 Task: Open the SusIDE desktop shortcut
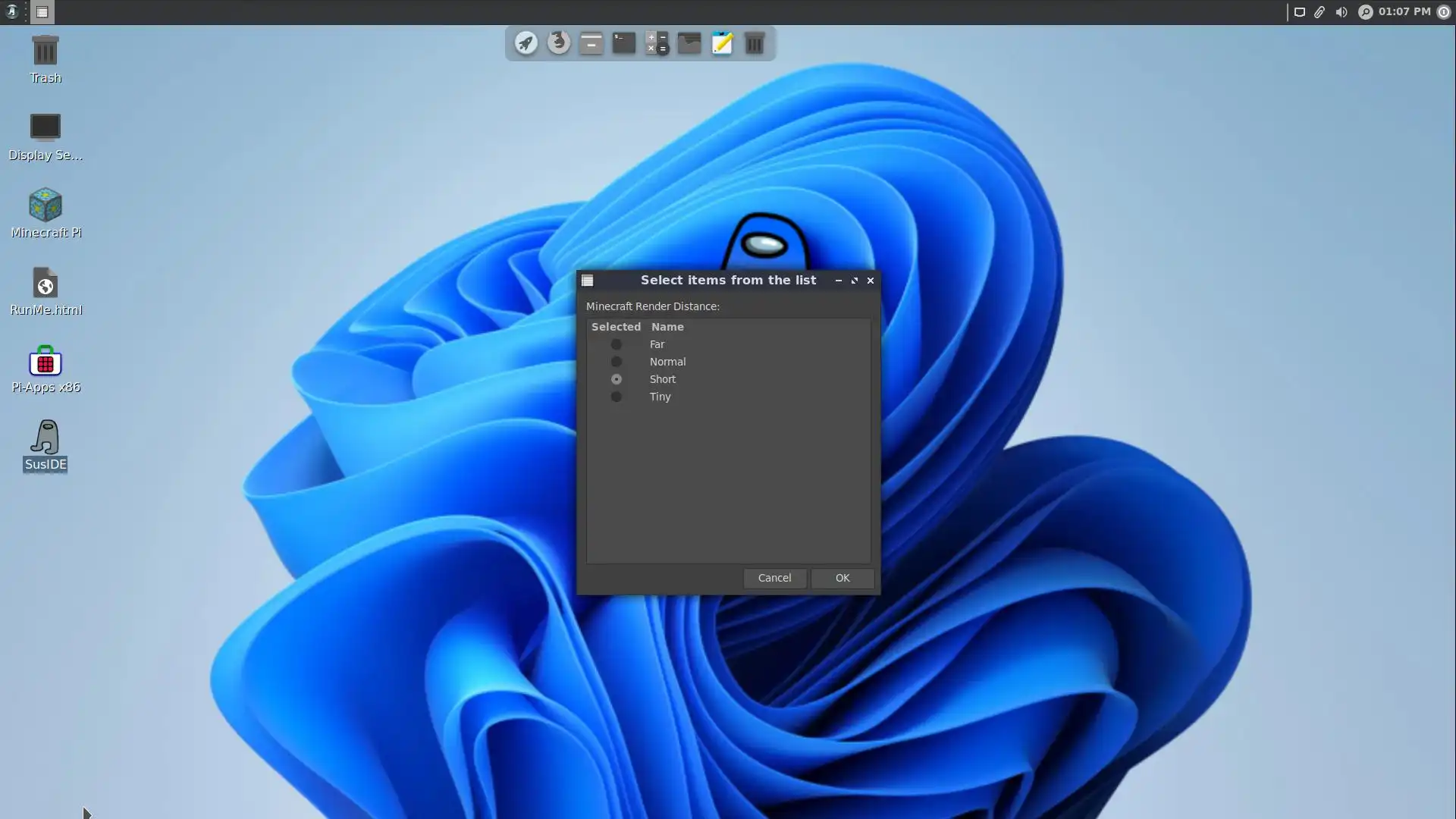[x=45, y=438]
